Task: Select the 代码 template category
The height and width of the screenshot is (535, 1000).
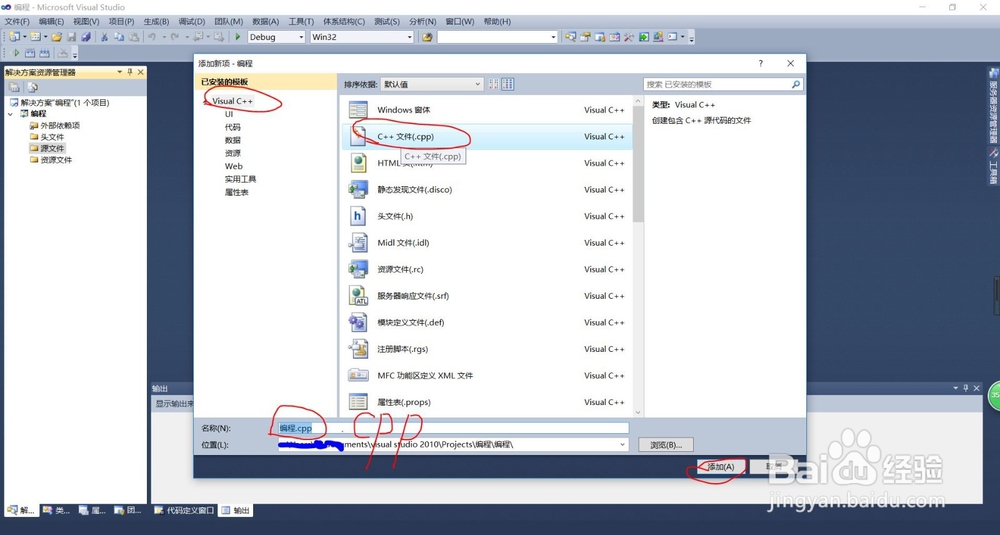Action: click(x=233, y=127)
